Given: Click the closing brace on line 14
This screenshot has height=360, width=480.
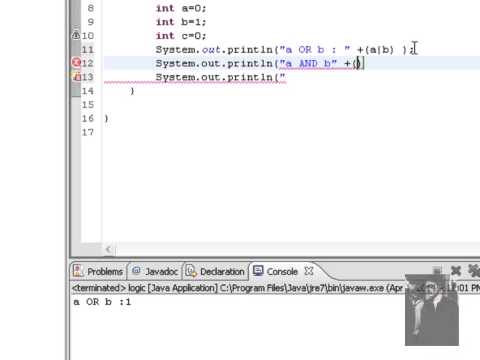Looking at the screenshot, I should point(132,91).
